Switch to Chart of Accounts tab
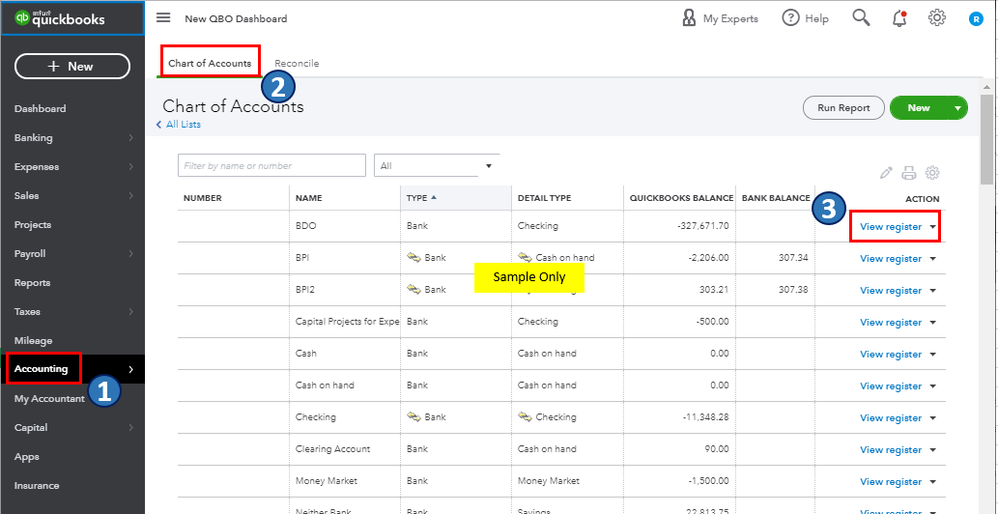 click(x=209, y=64)
